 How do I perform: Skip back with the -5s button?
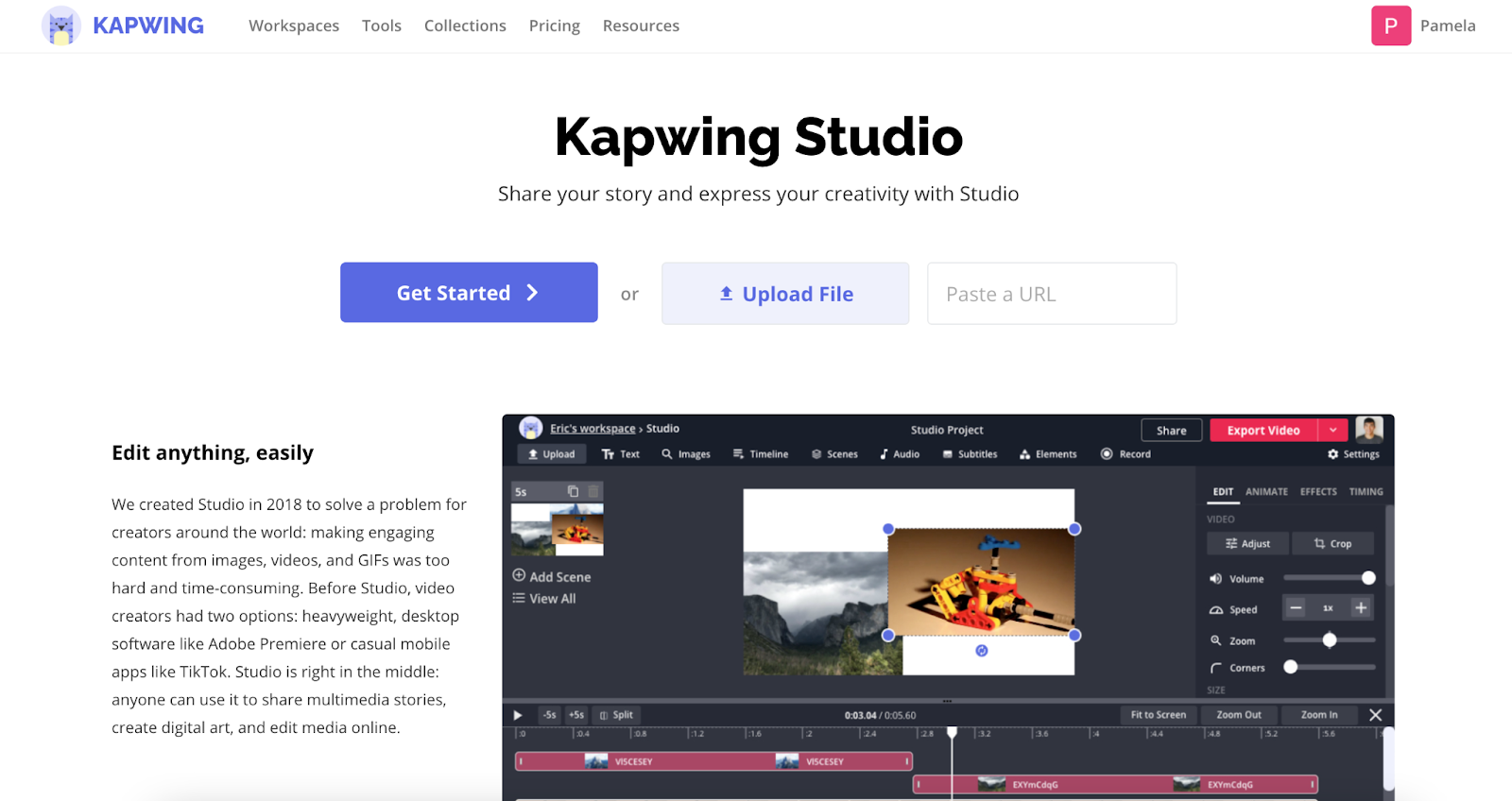tap(549, 715)
